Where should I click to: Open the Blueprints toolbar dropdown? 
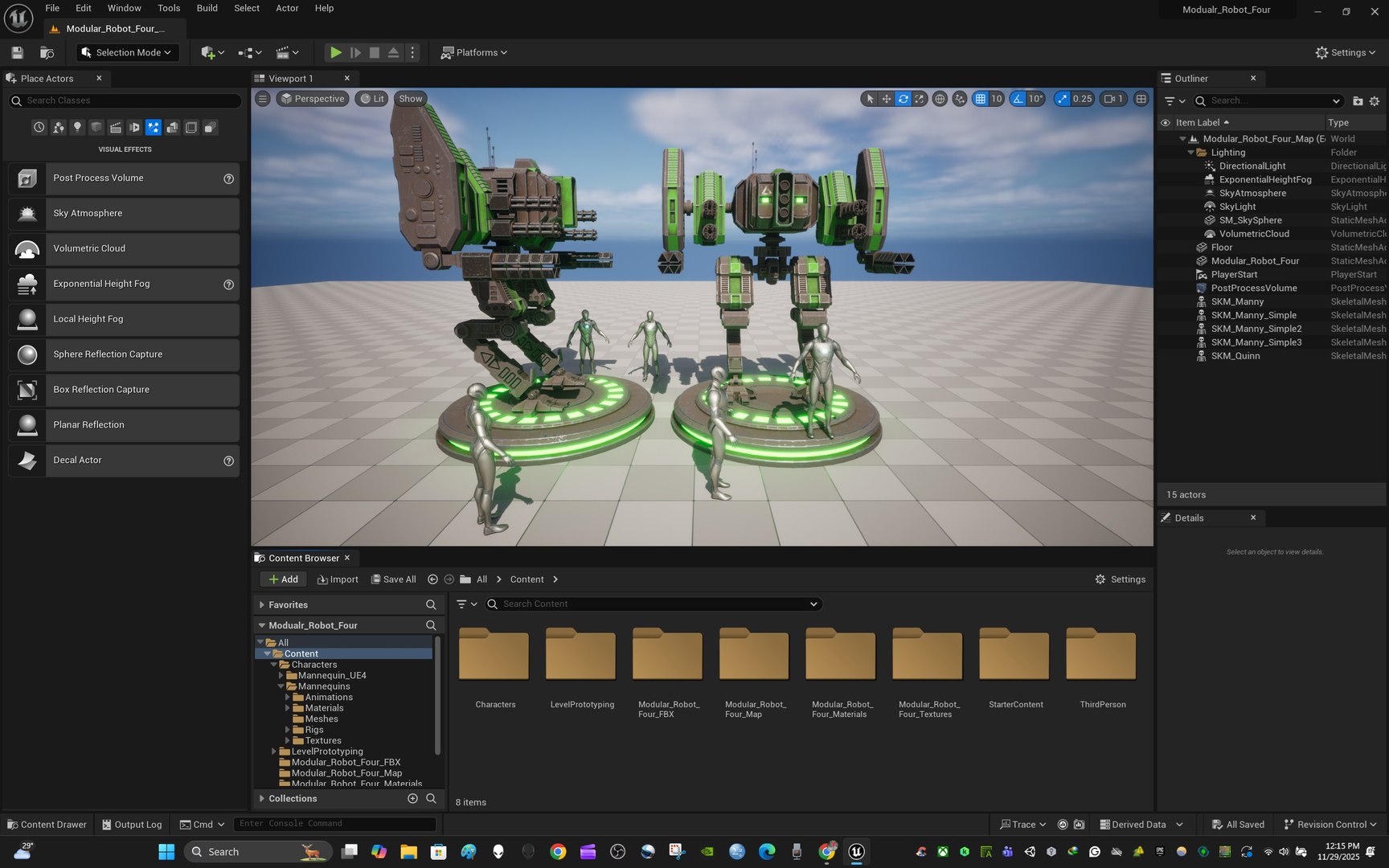tap(250, 52)
